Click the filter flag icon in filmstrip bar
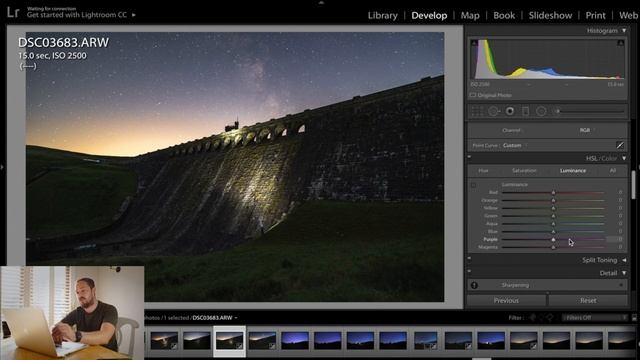 532,318
